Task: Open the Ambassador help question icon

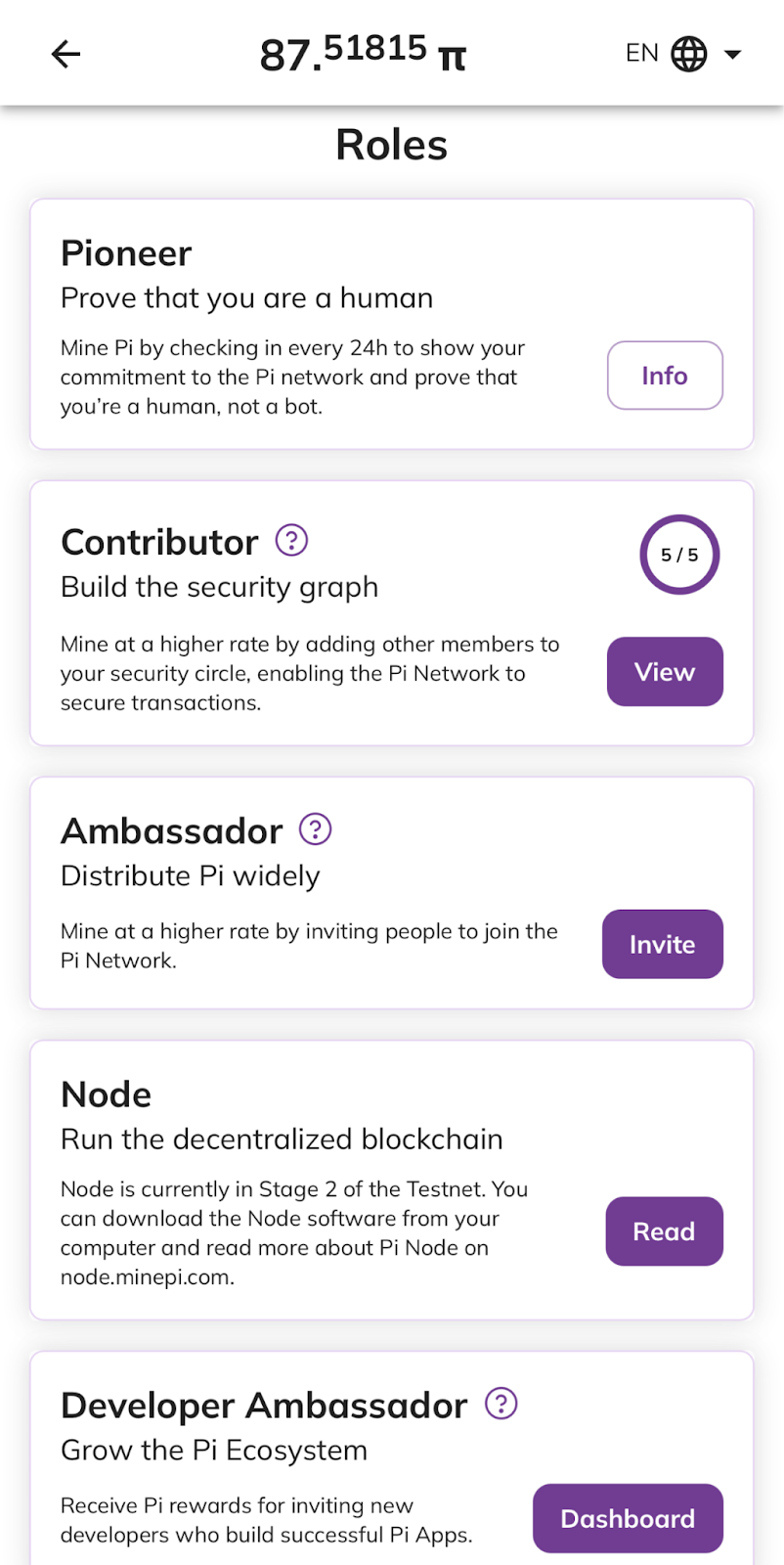Action: point(315,829)
